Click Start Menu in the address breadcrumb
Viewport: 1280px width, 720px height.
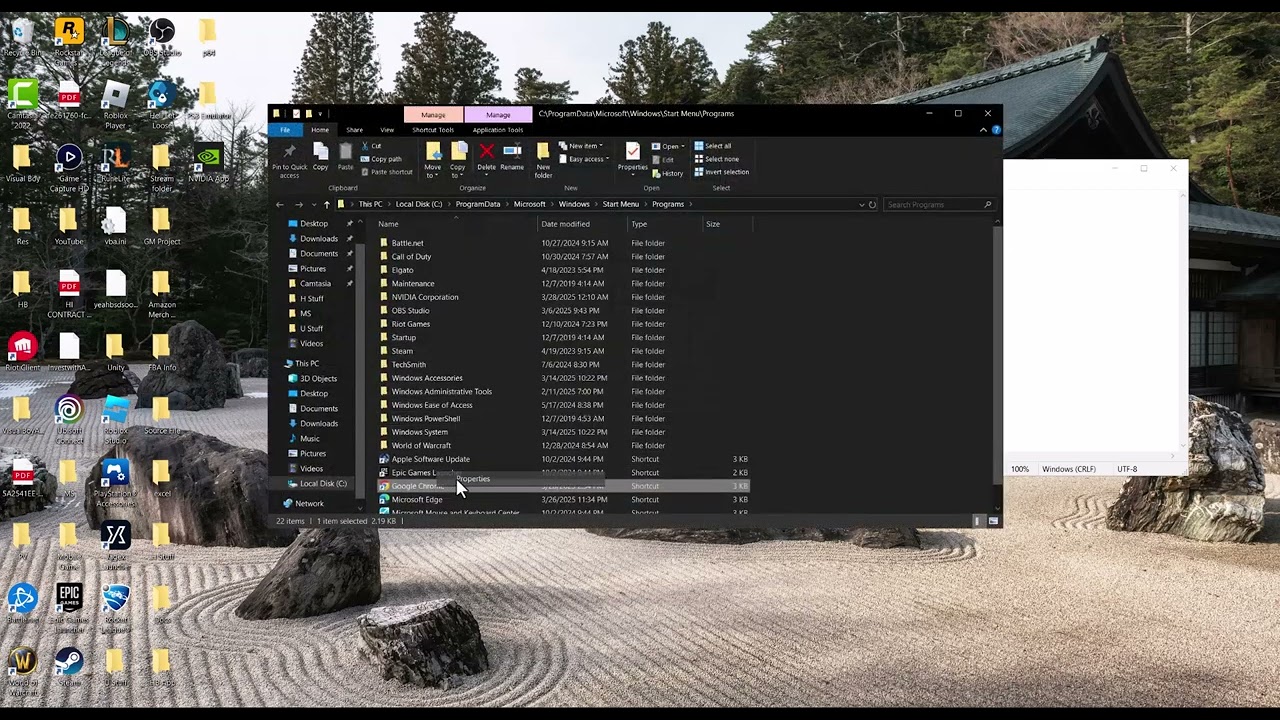point(620,204)
